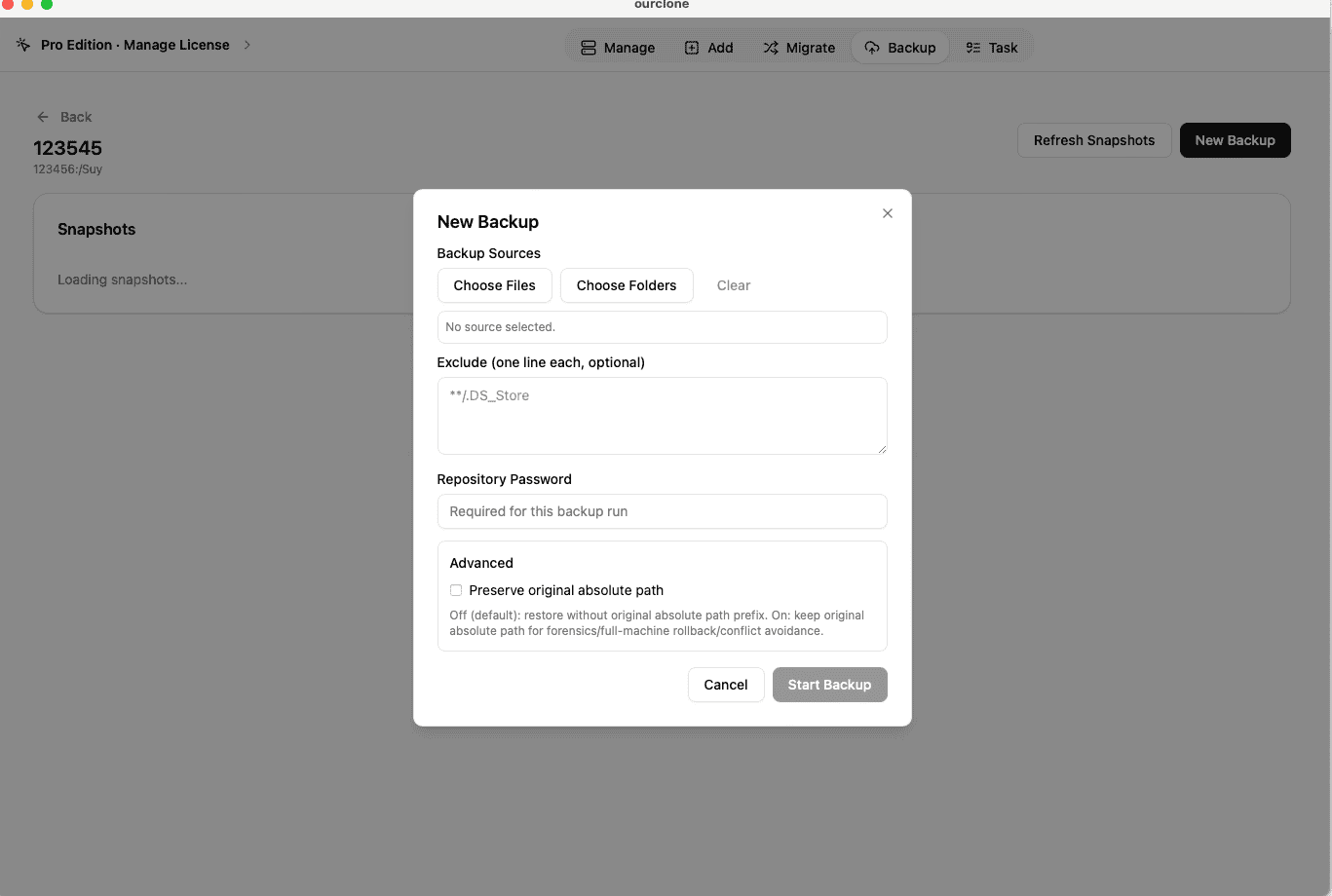Clear the selected backup sources
The image size is (1332, 896).
pyautogui.click(x=733, y=285)
